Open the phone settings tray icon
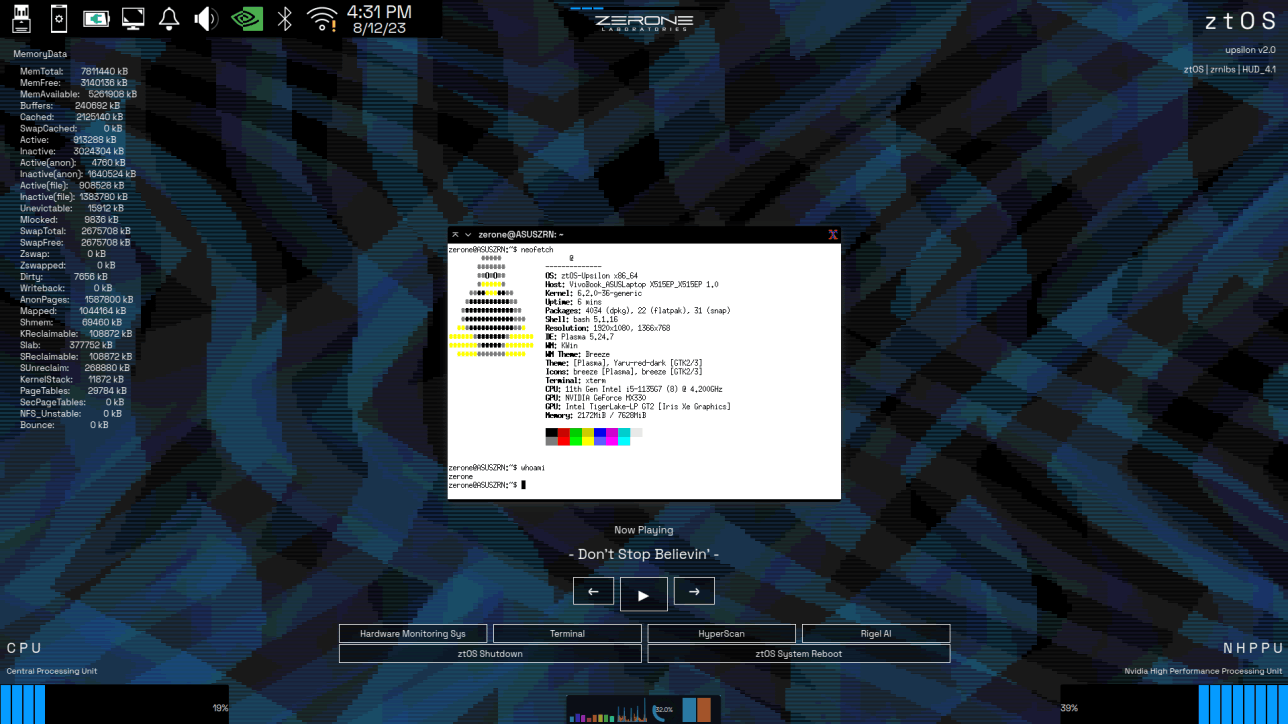The width and height of the screenshot is (1288, 724). click(59, 18)
